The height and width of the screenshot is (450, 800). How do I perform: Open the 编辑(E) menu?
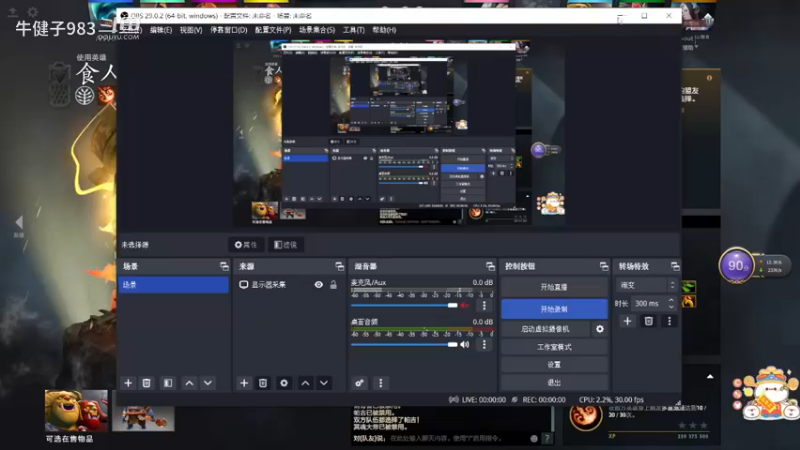tap(161, 30)
